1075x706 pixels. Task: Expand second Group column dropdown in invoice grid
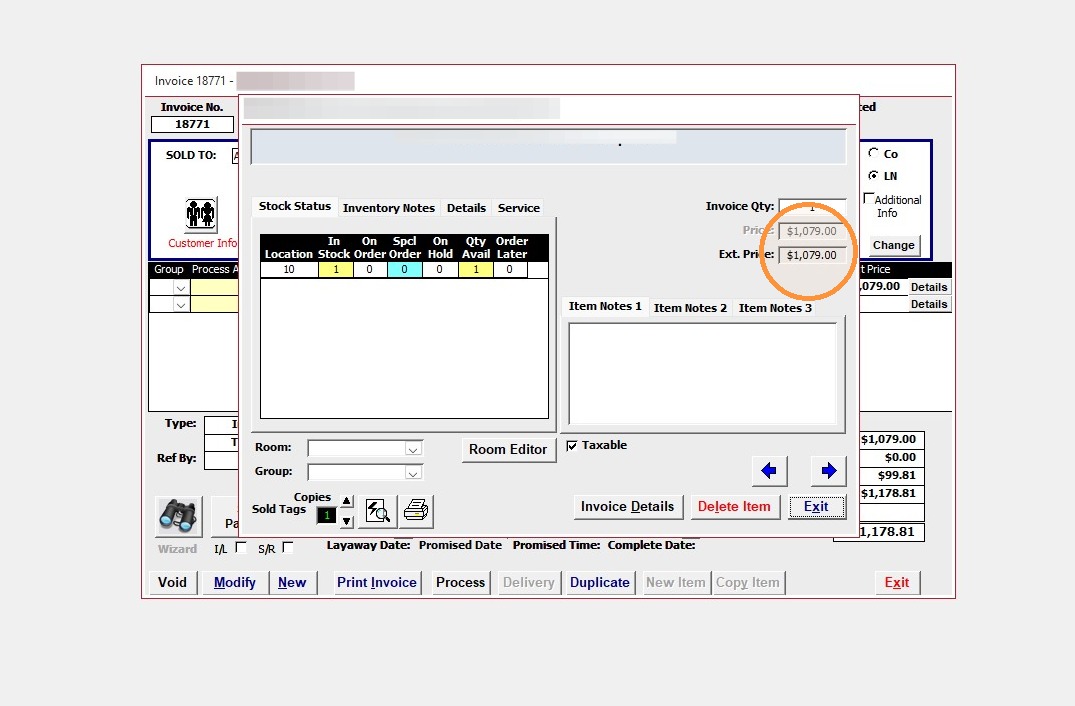(181, 304)
